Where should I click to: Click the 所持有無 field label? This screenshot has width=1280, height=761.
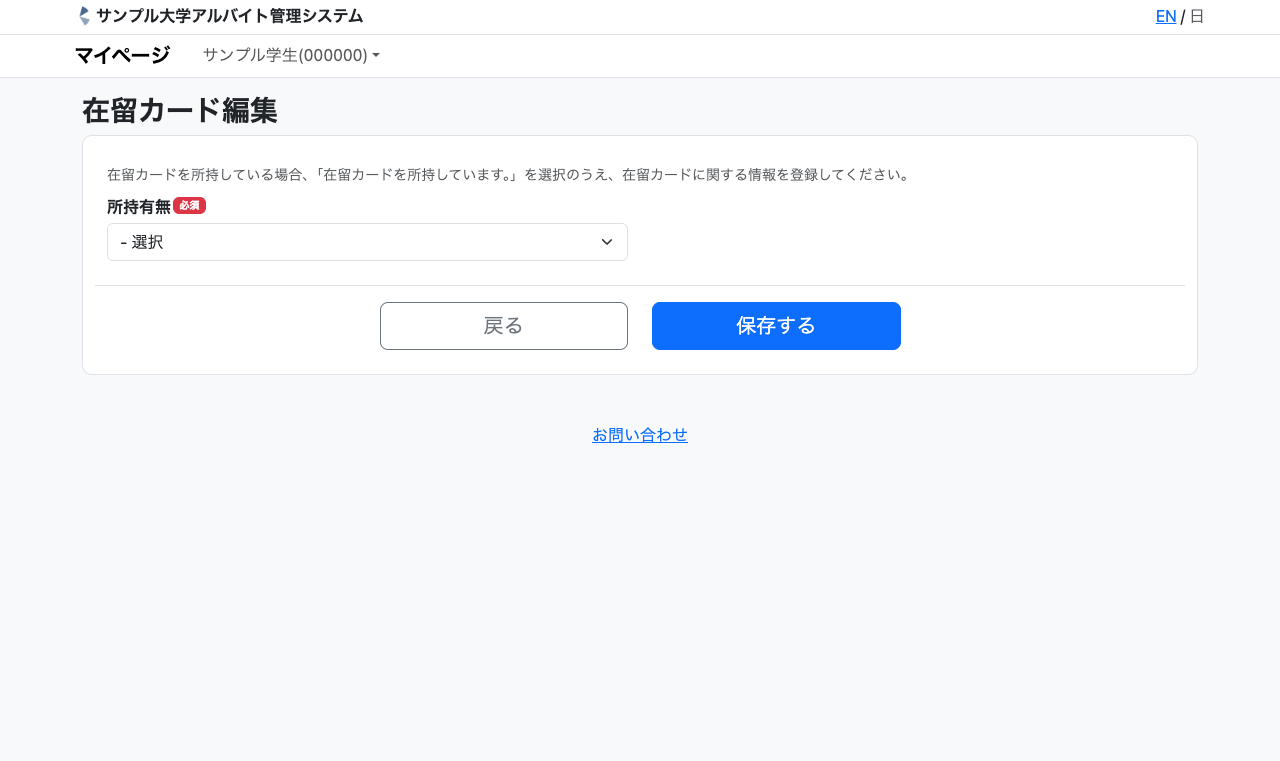[139, 206]
